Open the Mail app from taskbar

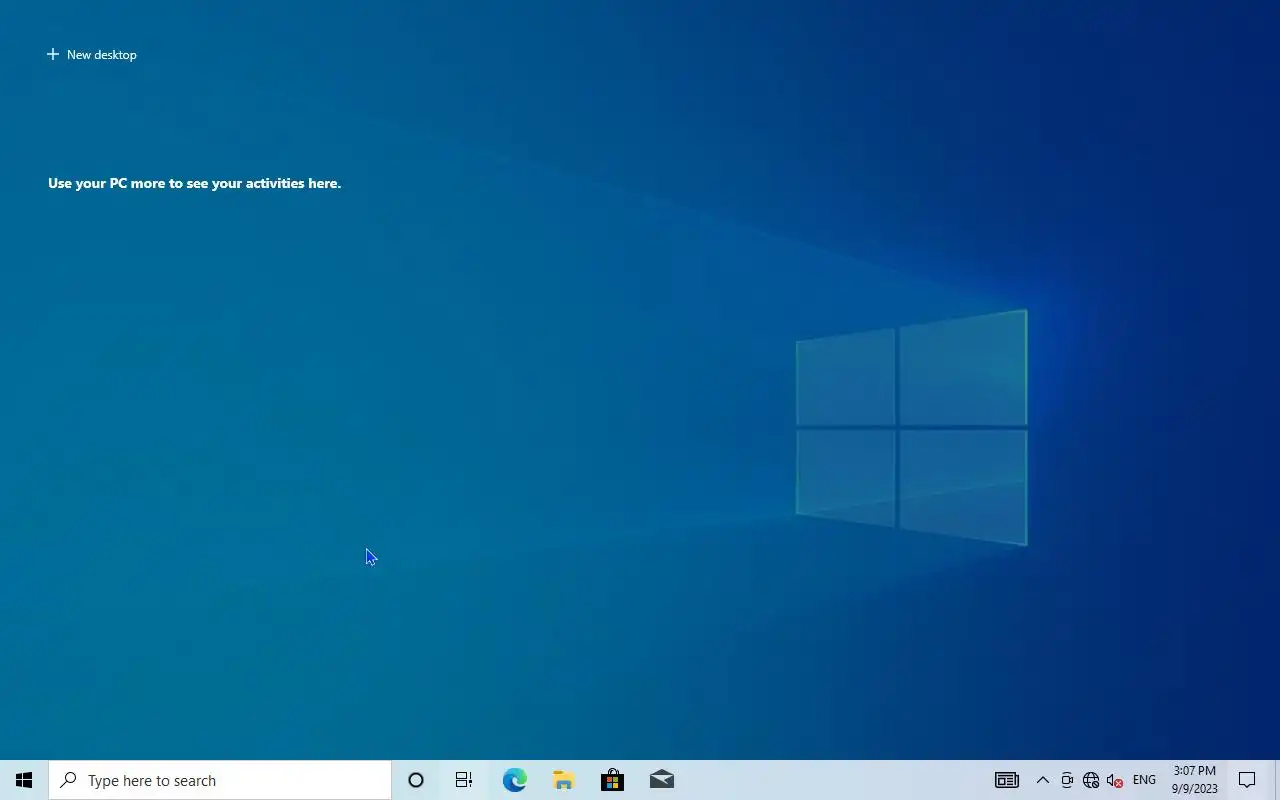[661, 780]
